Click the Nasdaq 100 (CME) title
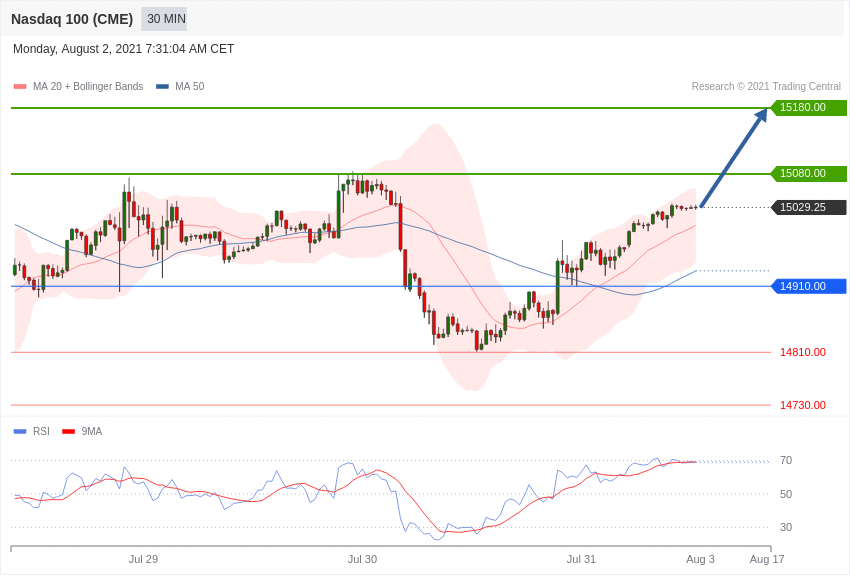 72,19
